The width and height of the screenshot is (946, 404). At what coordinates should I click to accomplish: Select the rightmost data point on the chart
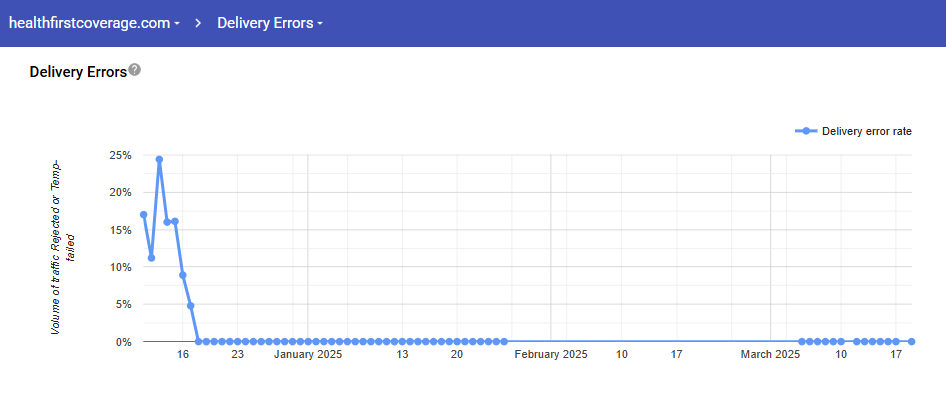tap(912, 342)
